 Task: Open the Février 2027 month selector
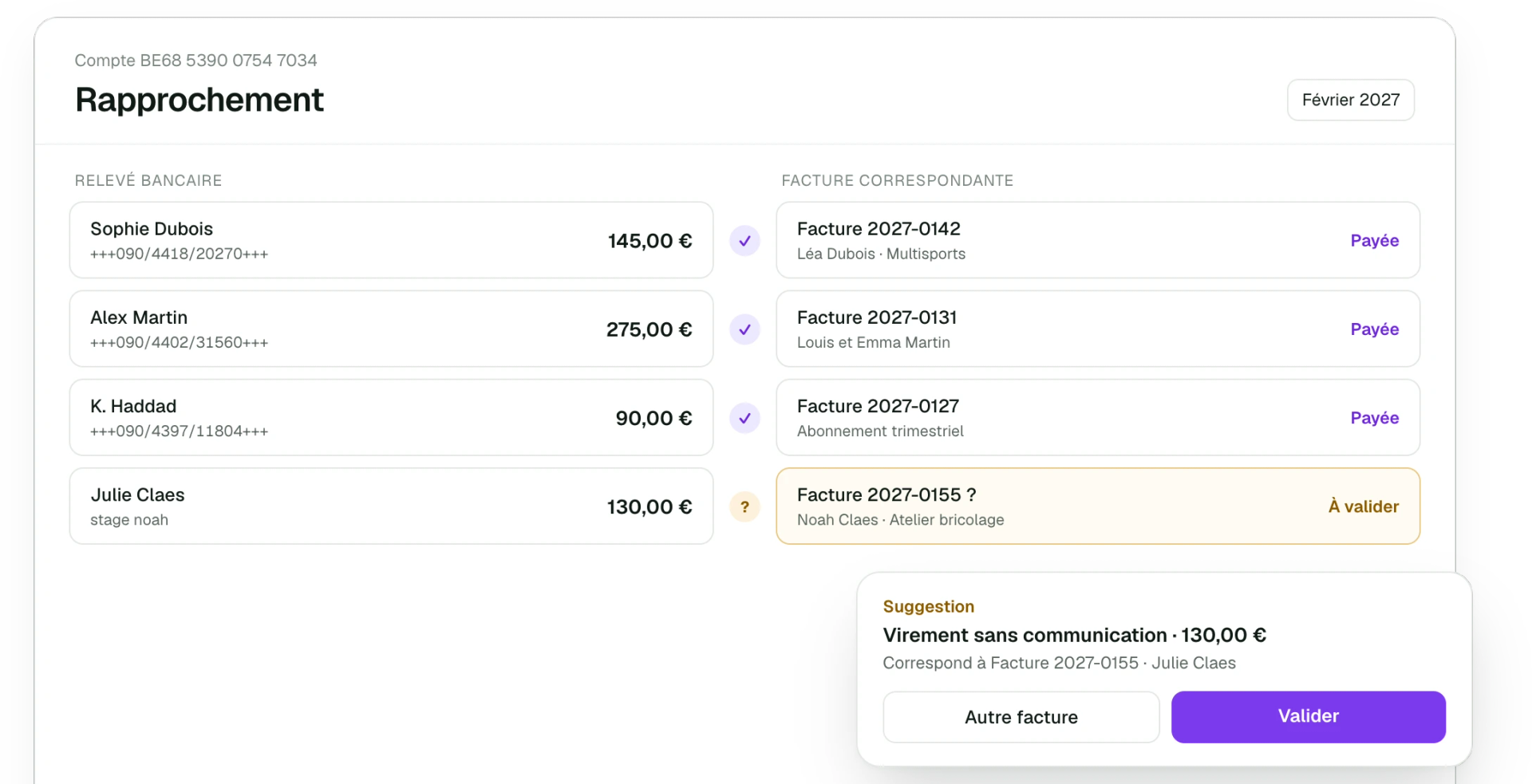[1350, 100]
